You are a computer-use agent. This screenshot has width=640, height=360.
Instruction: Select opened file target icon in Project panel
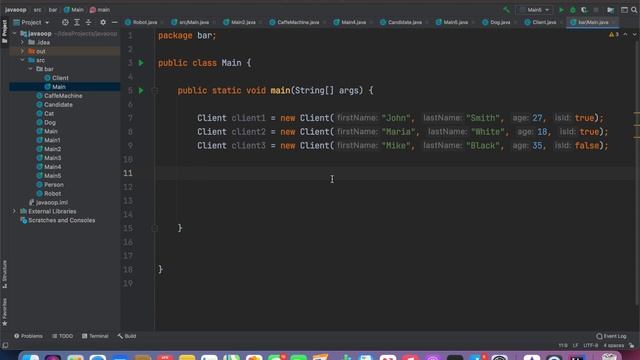[x=65, y=22]
